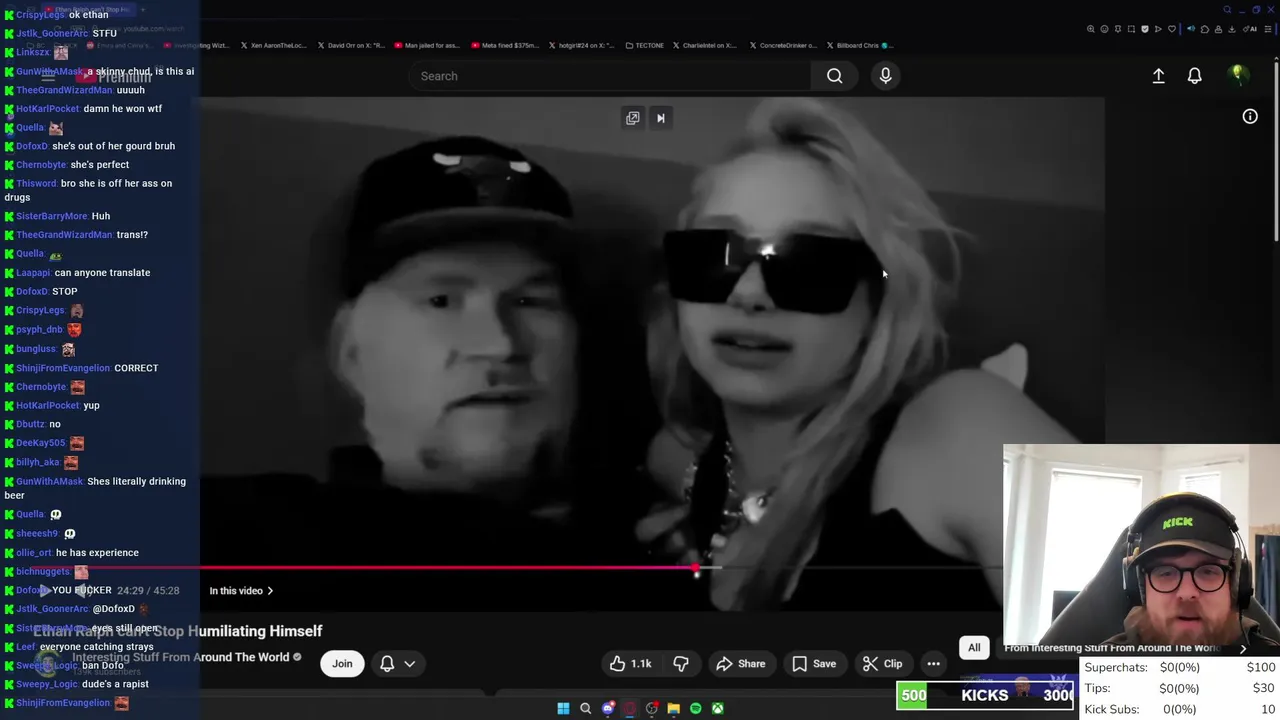This screenshot has height=720, width=1280.
Task: Click the page vertical scrollbar
Action: (1276, 150)
